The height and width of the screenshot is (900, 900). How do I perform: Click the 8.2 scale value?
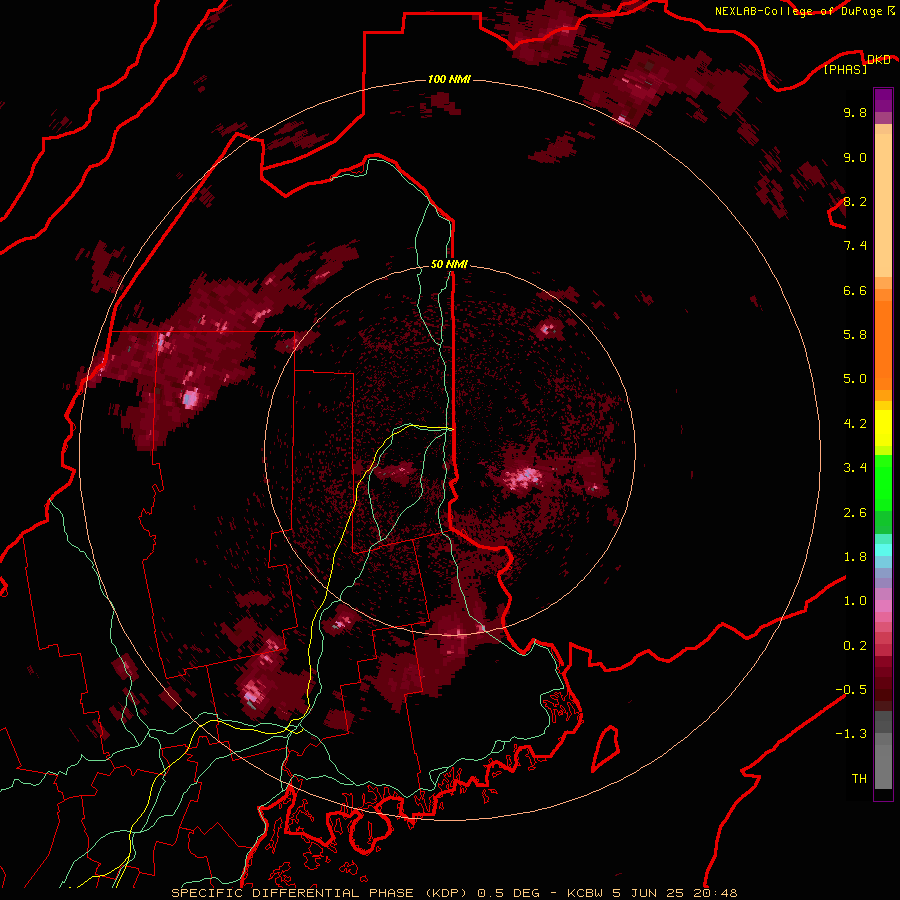[855, 201]
